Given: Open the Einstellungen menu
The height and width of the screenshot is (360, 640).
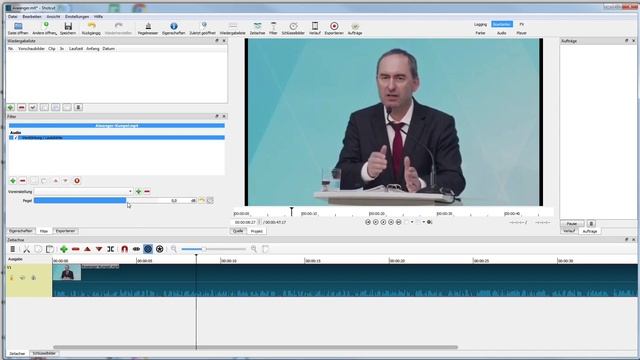Looking at the screenshot, I should [77, 17].
